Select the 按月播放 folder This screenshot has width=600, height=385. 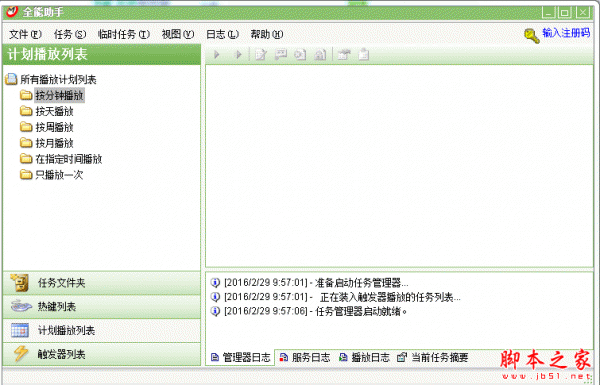pos(54,143)
